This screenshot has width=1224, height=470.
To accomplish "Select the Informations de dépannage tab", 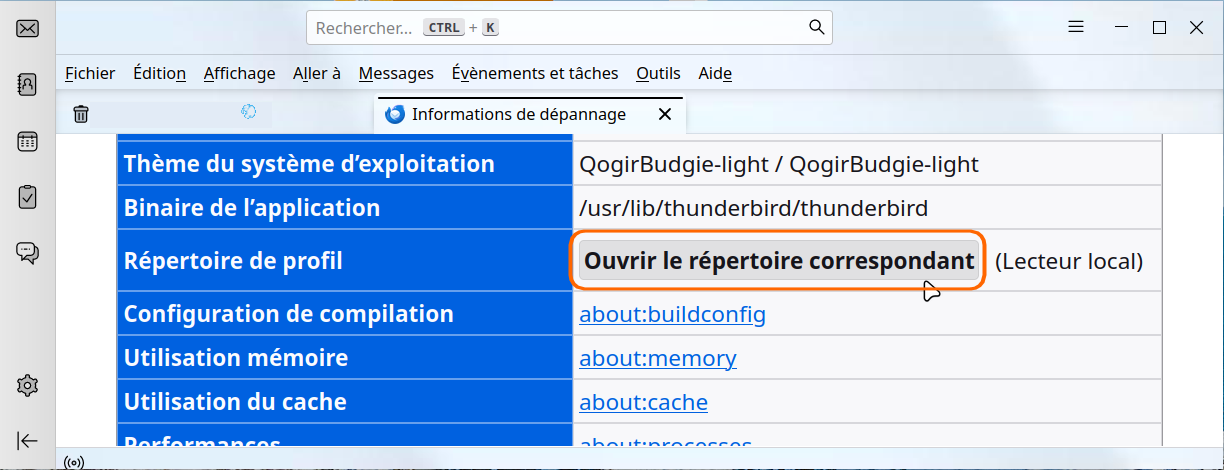I will pyautogui.click(x=518, y=114).
